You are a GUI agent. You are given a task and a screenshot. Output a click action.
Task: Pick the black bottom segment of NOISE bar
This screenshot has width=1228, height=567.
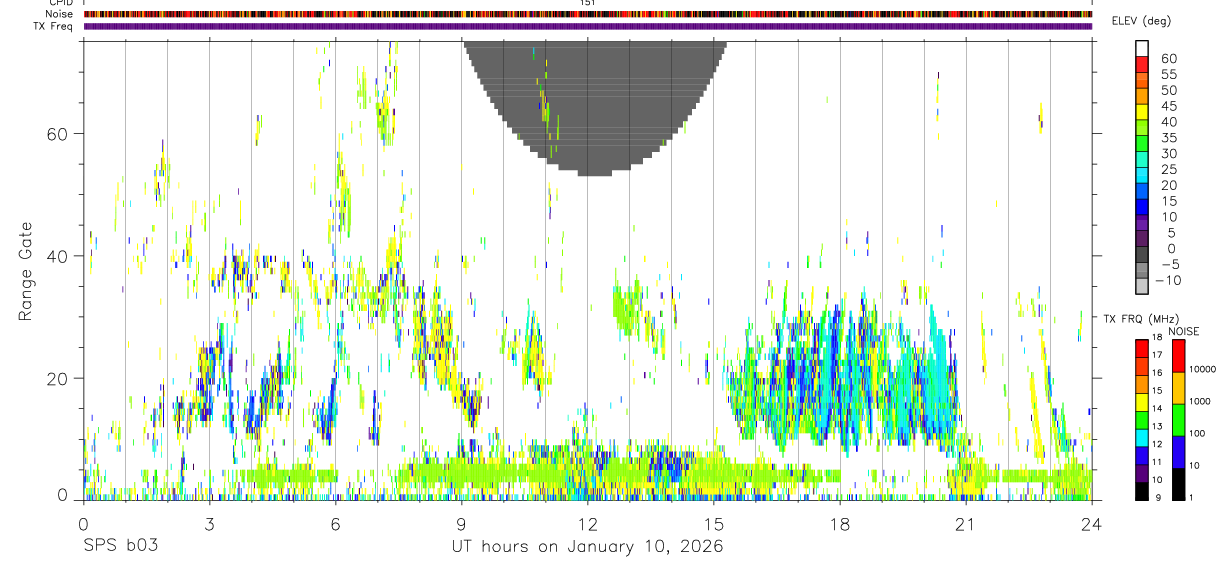coord(1178,484)
